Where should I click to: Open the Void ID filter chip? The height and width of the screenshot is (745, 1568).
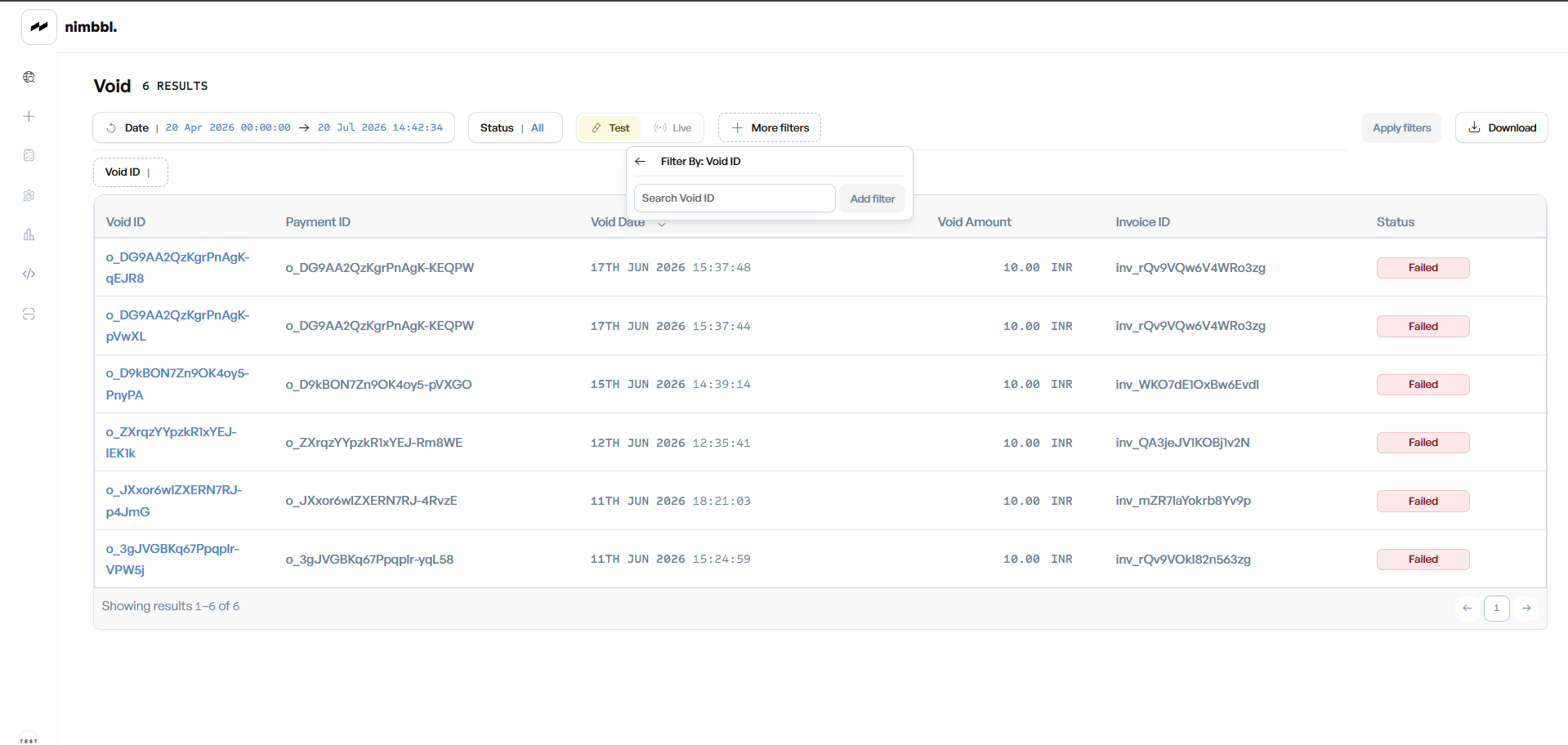point(131,172)
